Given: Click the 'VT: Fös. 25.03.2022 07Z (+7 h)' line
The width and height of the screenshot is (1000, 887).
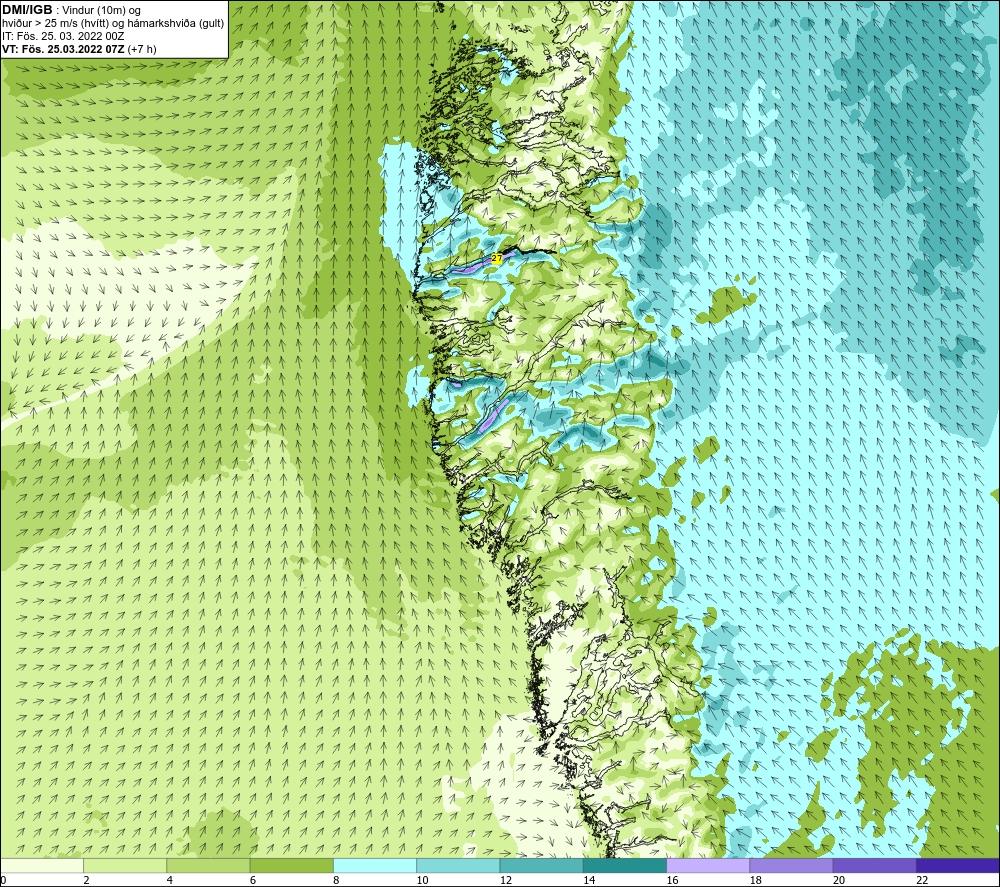Looking at the screenshot, I should pos(79,49).
